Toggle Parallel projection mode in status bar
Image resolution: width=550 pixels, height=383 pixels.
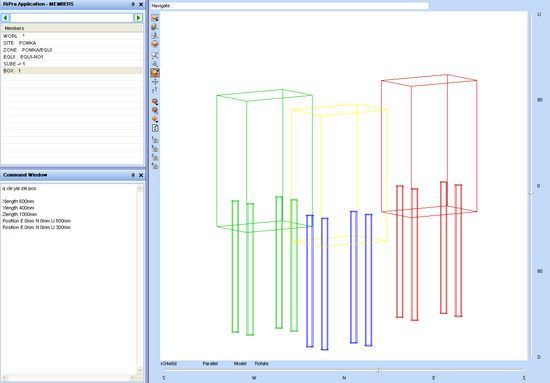click(210, 363)
